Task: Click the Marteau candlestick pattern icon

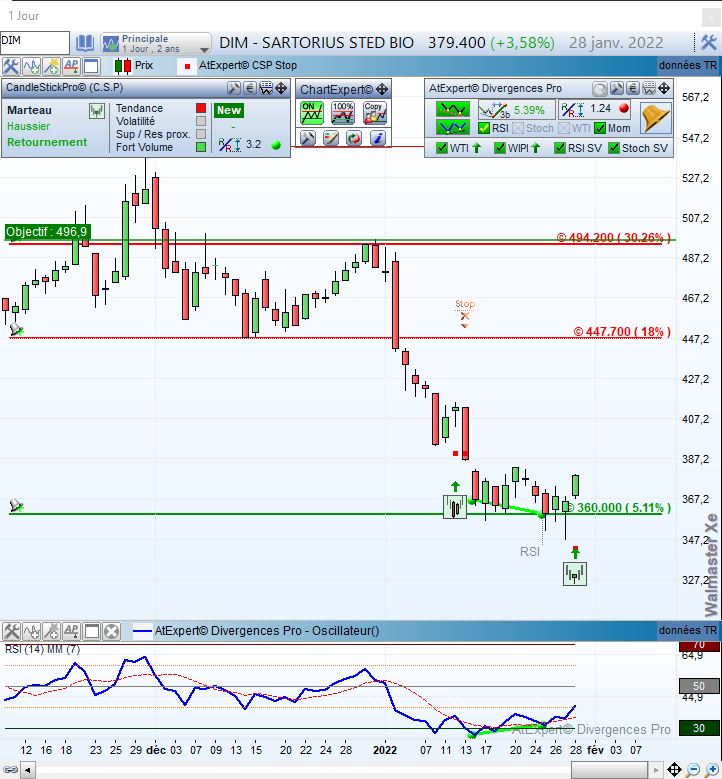Action: tap(97, 111)
